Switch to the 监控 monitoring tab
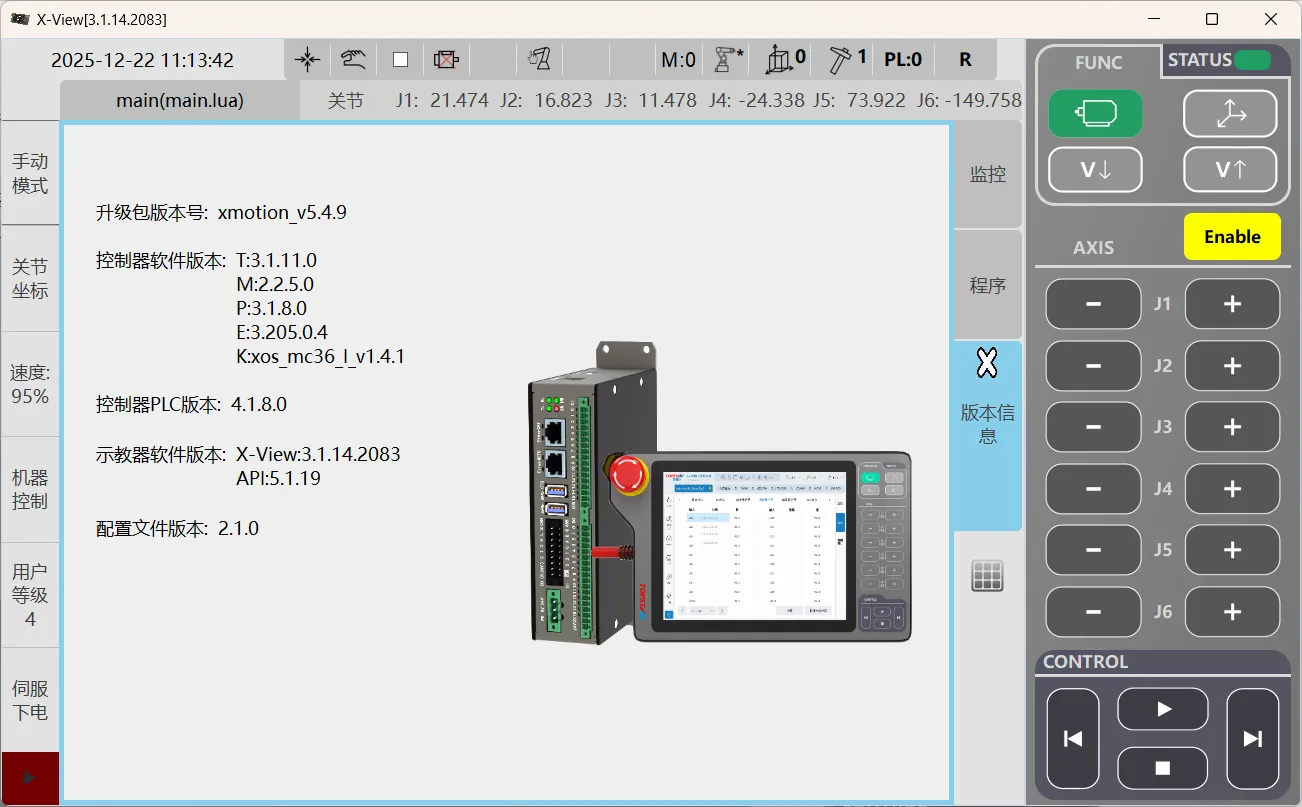This screenshot has height=807, width=1302. coord(987,175)
